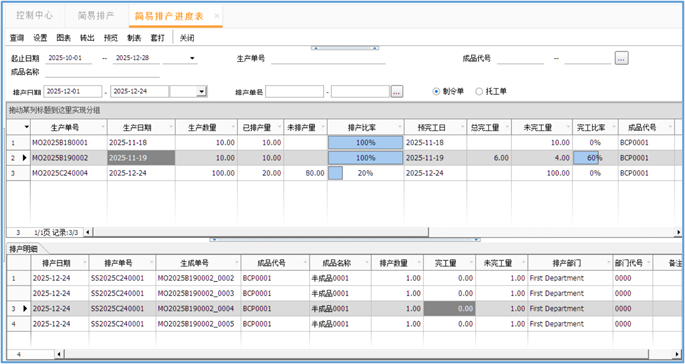The height and width of the screenshot is (364, 685).
Task: Click highlighted 0.00 完工量 cell in row 3
Action: (450, 309)
